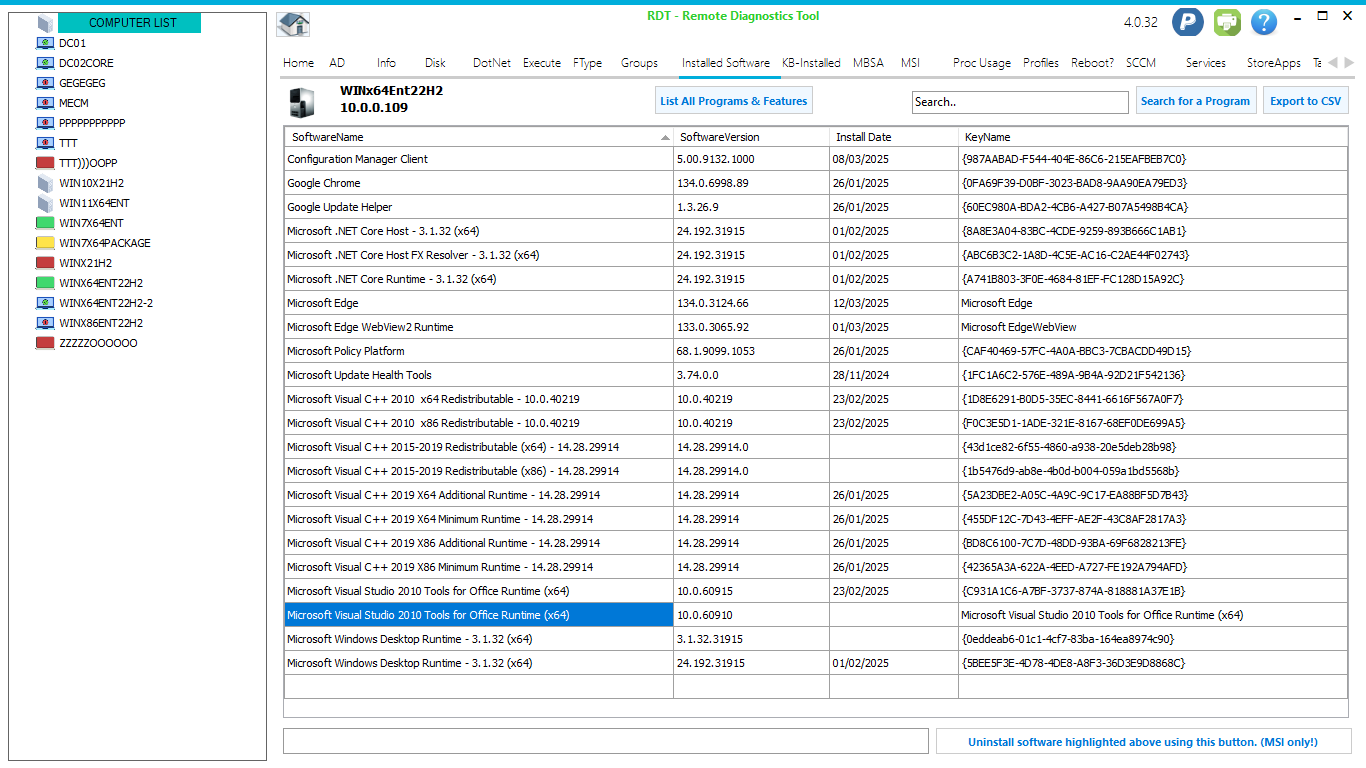Viewport: 1366px width, 768px height.
Task: Click the tower icon beside WIN11X64ENT
Action: click(45, 203)
